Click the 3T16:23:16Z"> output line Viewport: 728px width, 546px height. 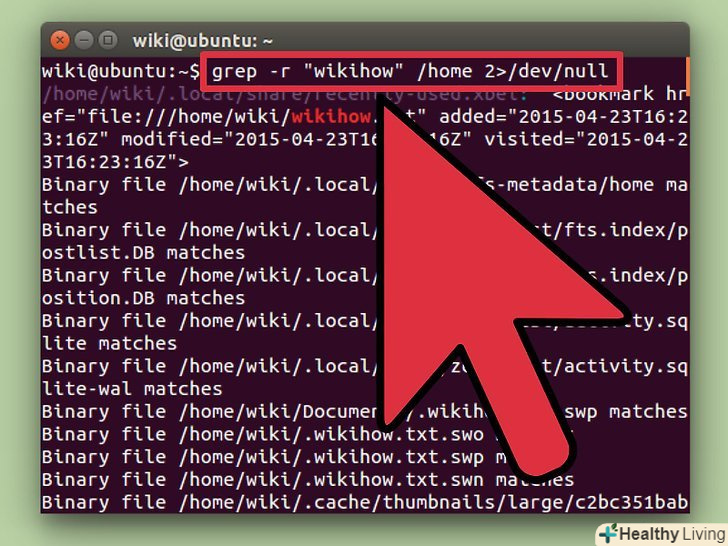(115, 162)
